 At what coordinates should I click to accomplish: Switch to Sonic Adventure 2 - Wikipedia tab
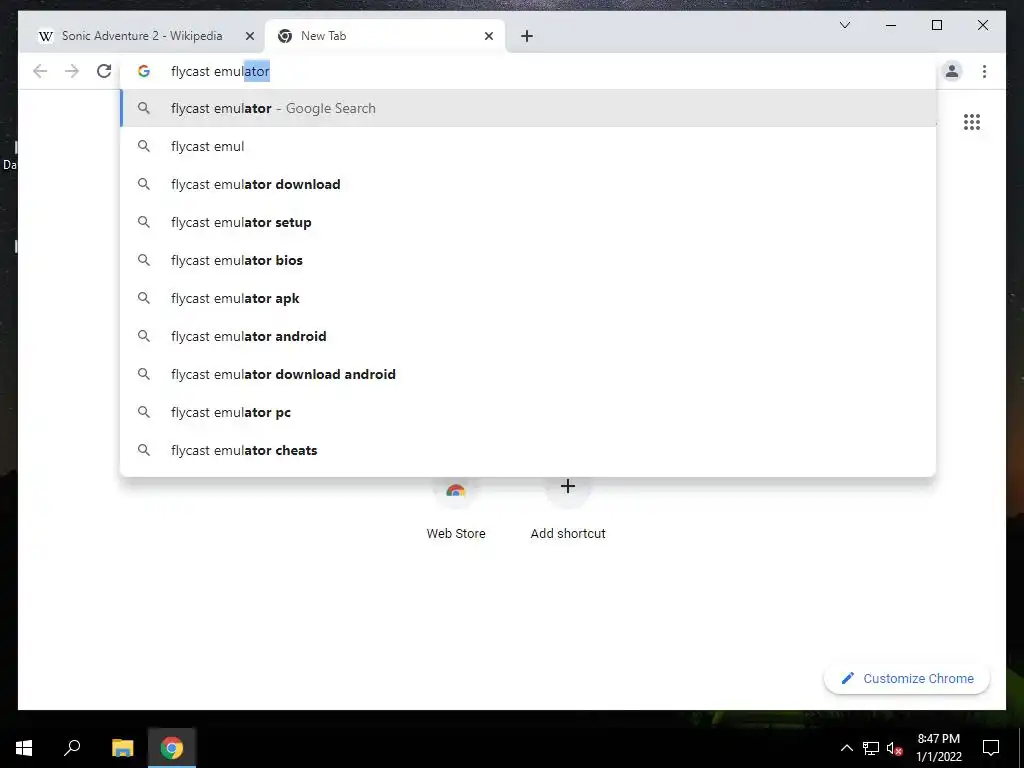pos(142,36)
